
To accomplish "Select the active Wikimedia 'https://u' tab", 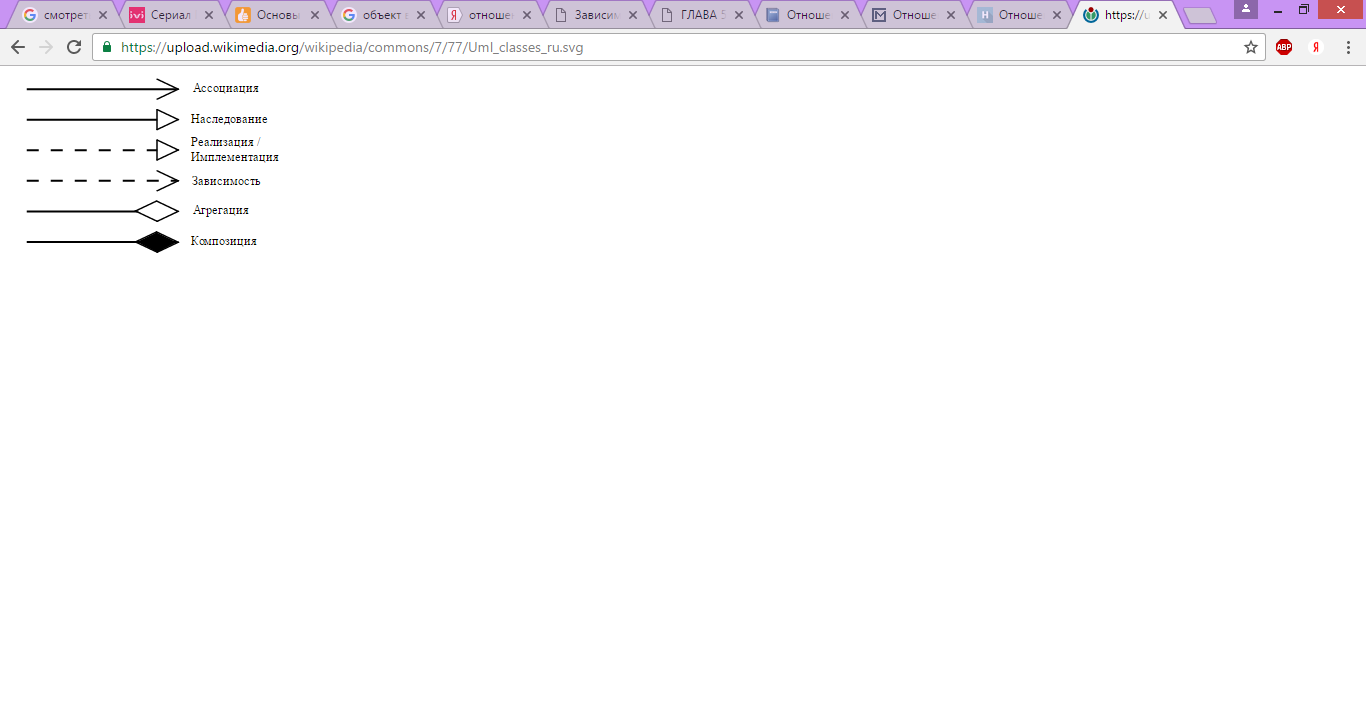I will click(1125, 15).
